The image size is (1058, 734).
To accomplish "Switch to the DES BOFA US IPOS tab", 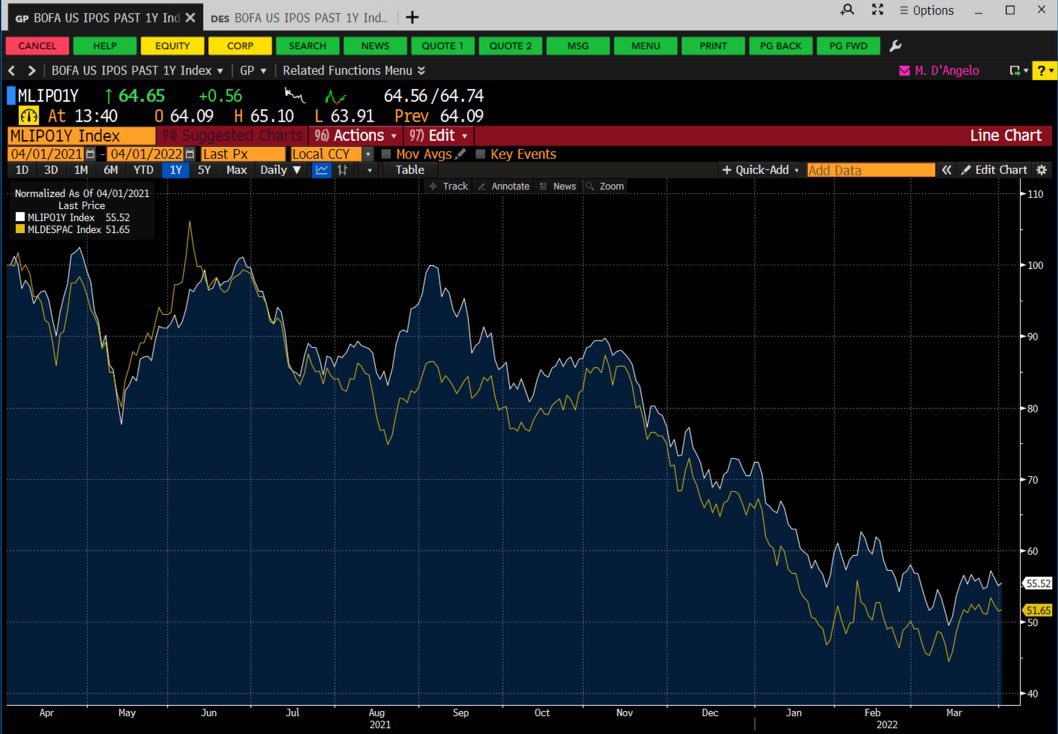I will (x=300, y=18).
